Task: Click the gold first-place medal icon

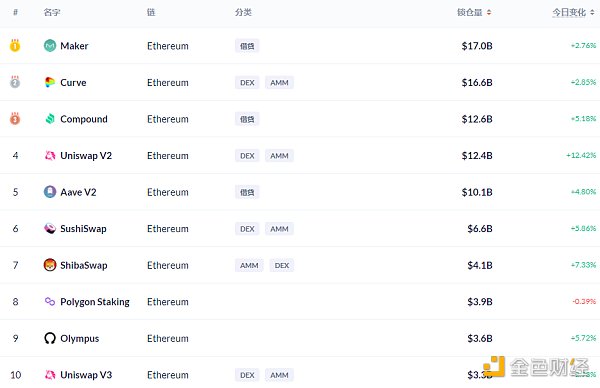Action: [x=15, y=45]
